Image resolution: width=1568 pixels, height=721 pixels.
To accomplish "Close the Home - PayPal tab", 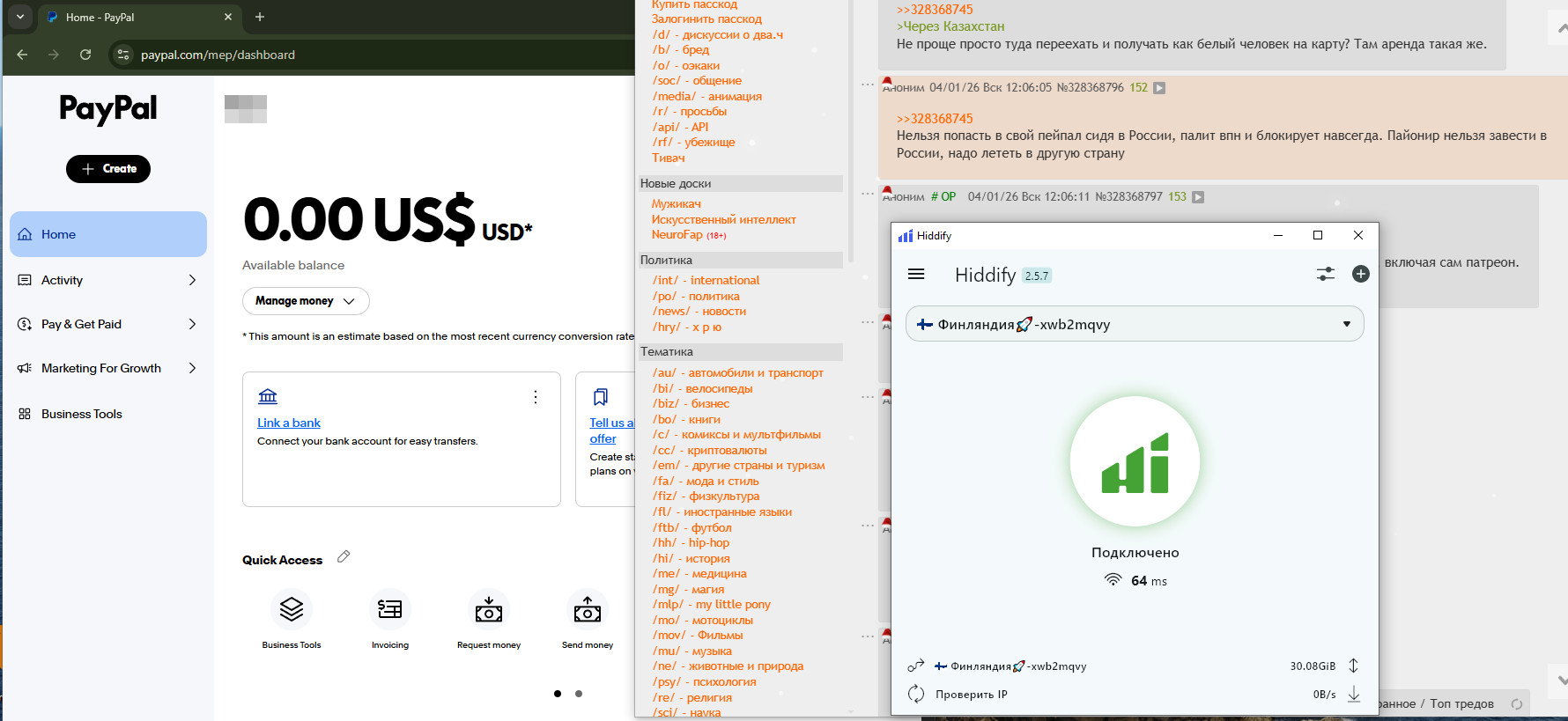I will pyautogui.click(x=228, y=17).
